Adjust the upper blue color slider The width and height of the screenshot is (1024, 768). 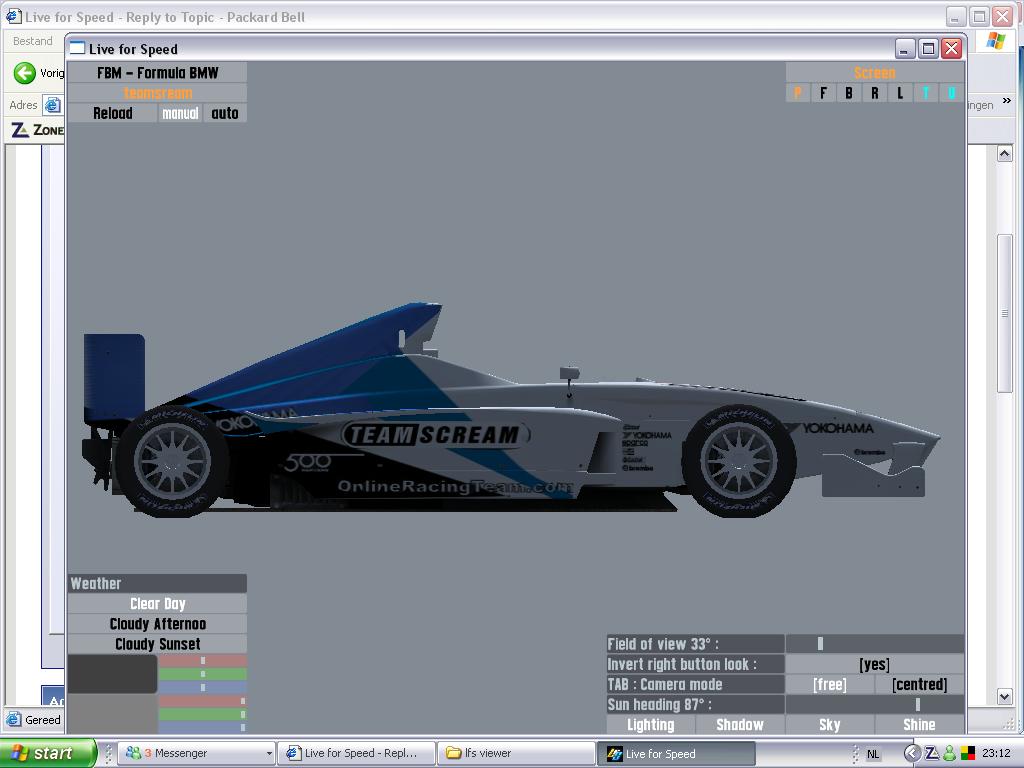(202, 687)
